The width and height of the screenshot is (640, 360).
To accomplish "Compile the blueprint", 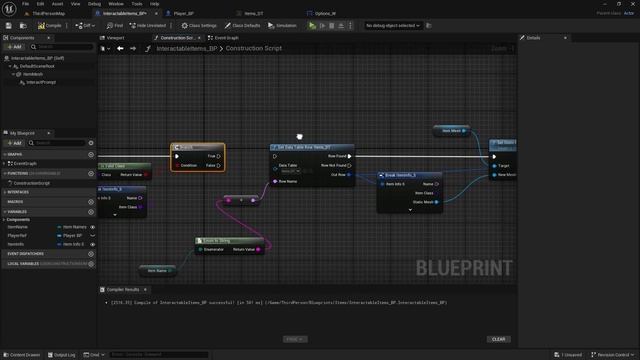I will tap(49, 25).
